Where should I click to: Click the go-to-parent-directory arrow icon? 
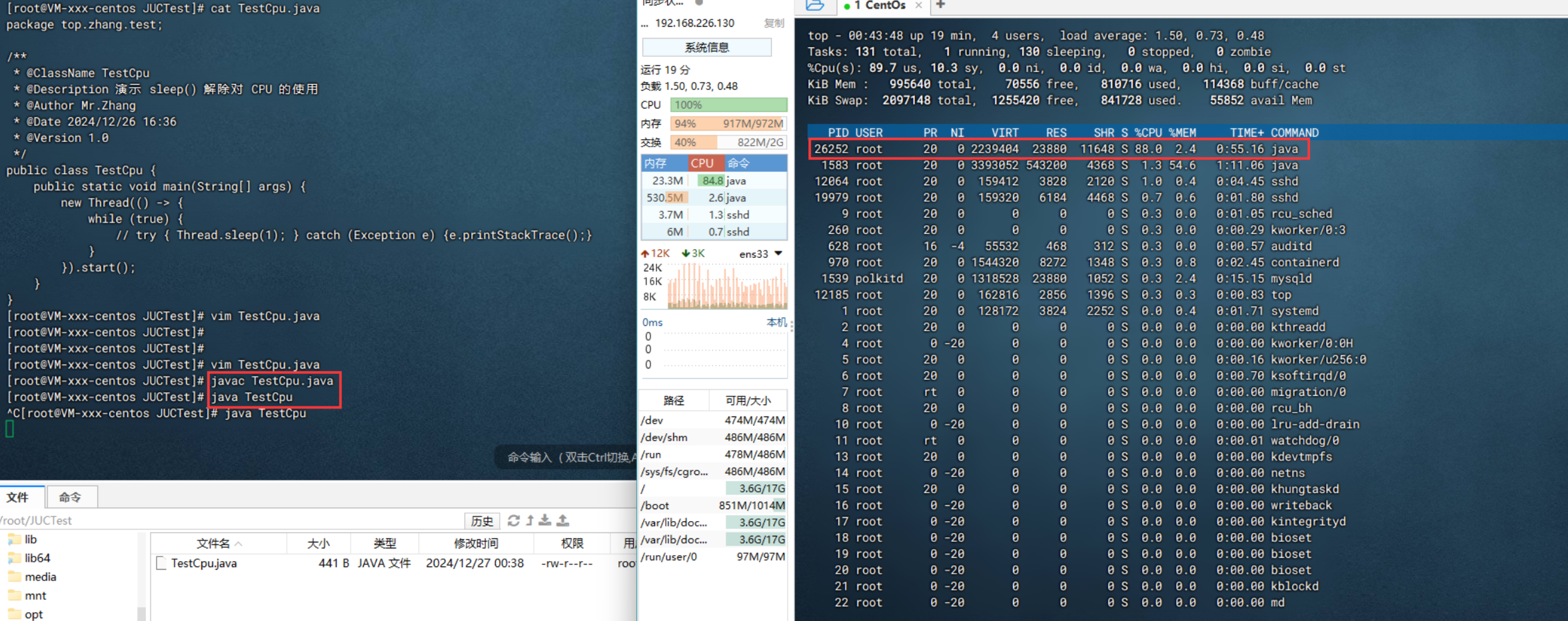(x=530, y=520)
